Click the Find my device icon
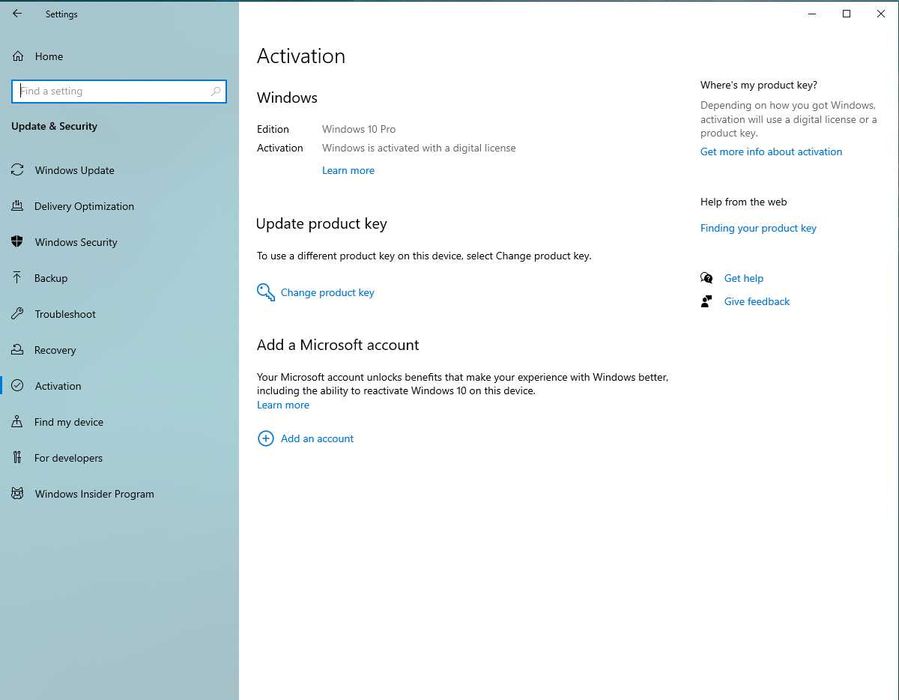Screen dimensions: 899x700 click(x=17, y=422)
